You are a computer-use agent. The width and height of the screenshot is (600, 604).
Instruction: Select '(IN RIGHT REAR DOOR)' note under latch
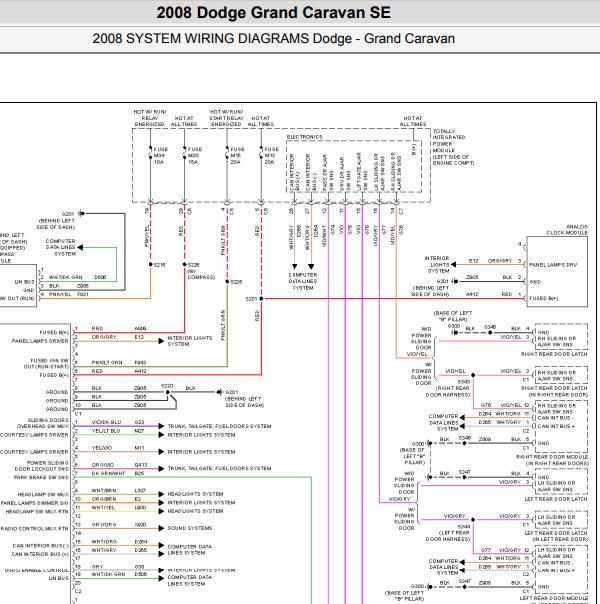tap(558, 394)
